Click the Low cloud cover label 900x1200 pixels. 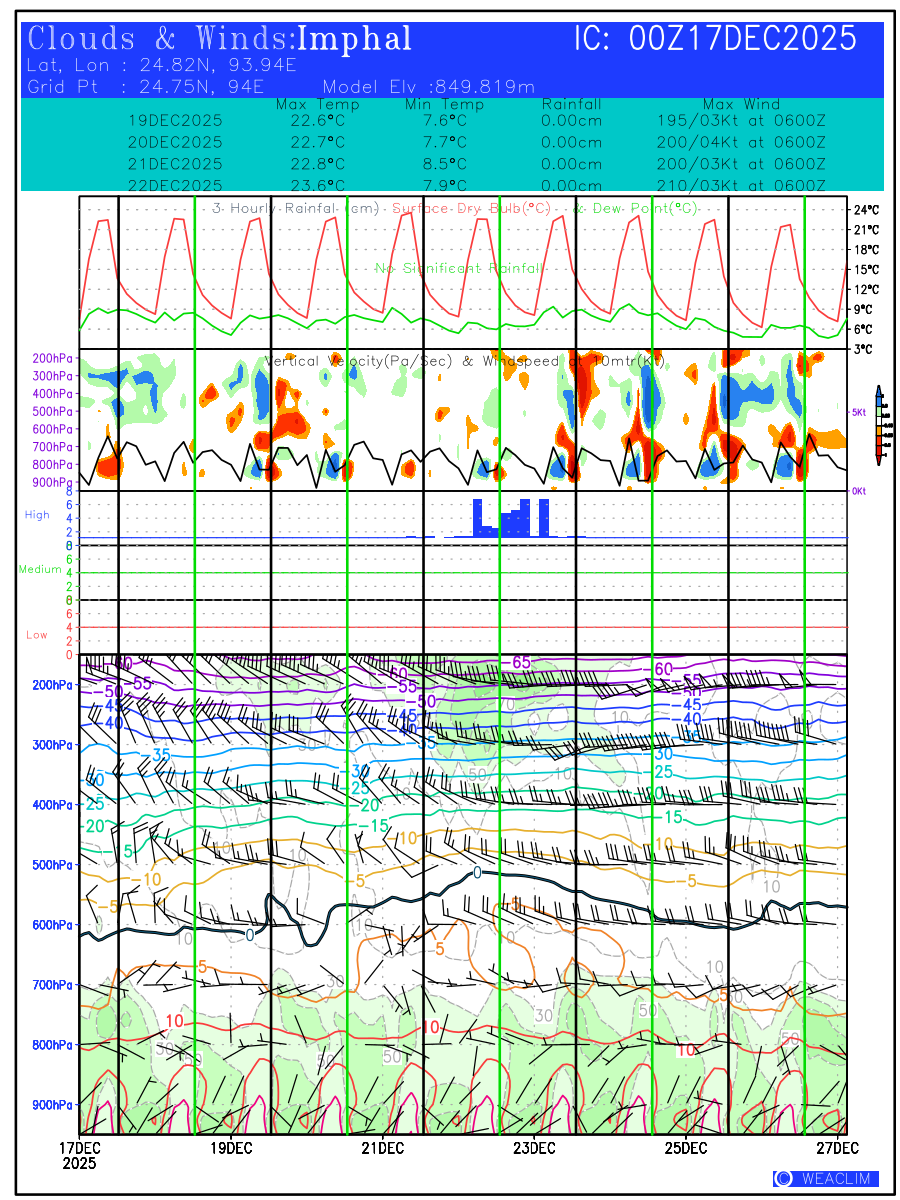pos(37,635)
